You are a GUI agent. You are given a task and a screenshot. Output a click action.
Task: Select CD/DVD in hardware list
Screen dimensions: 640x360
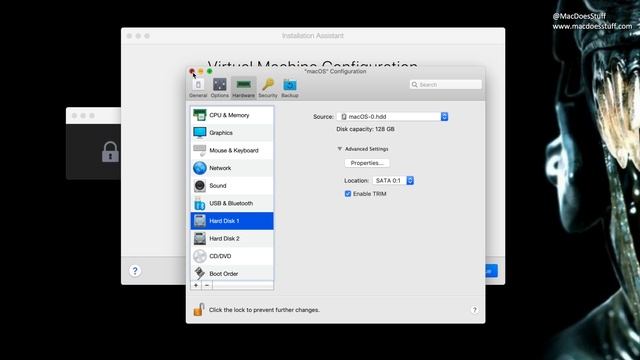pos(232,256)
